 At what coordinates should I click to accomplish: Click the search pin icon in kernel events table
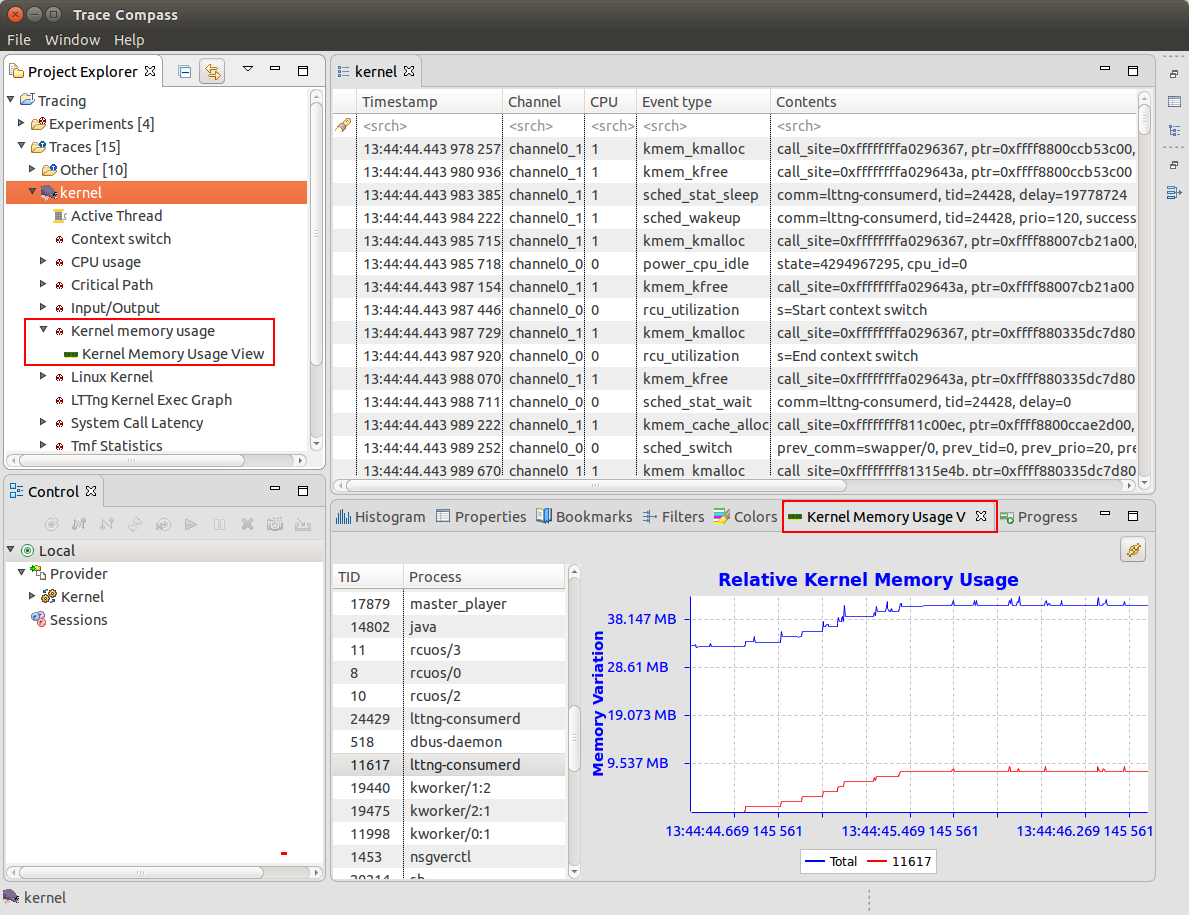[x=343, y=125]
